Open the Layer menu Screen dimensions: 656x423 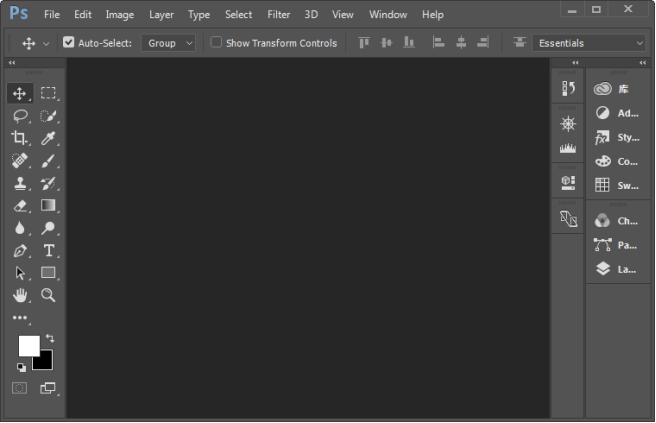[161, 15]
